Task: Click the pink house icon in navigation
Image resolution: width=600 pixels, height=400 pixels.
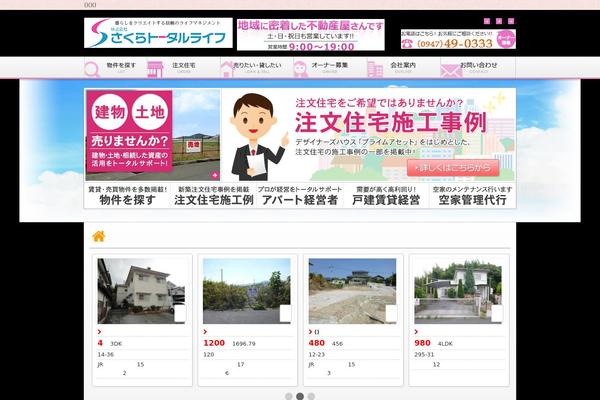Action: pyautogui.click(x=227, y=70)
